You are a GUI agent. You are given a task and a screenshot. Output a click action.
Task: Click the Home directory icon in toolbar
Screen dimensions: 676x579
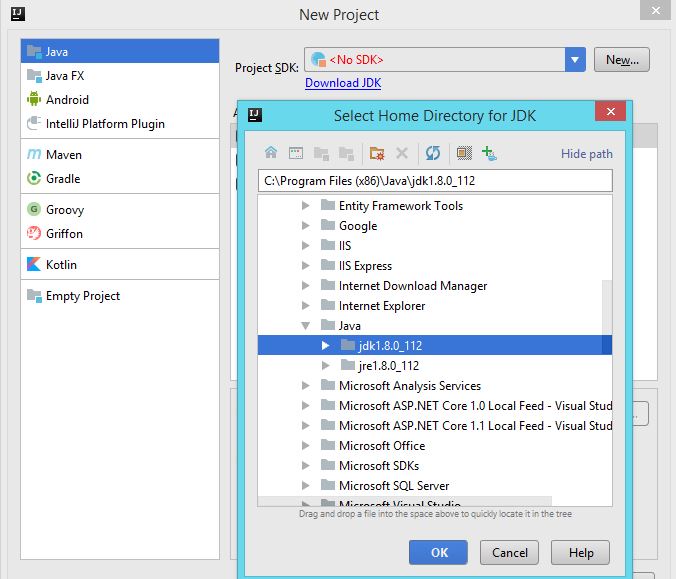[x=270, y=153]
